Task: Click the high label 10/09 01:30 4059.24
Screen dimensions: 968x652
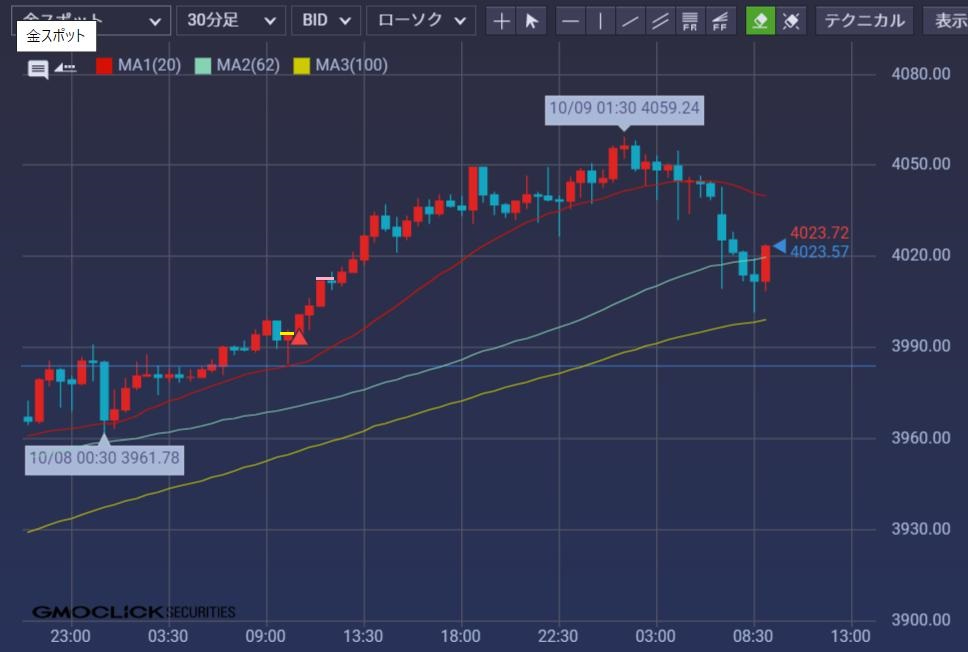Action: tap(624, 111)
